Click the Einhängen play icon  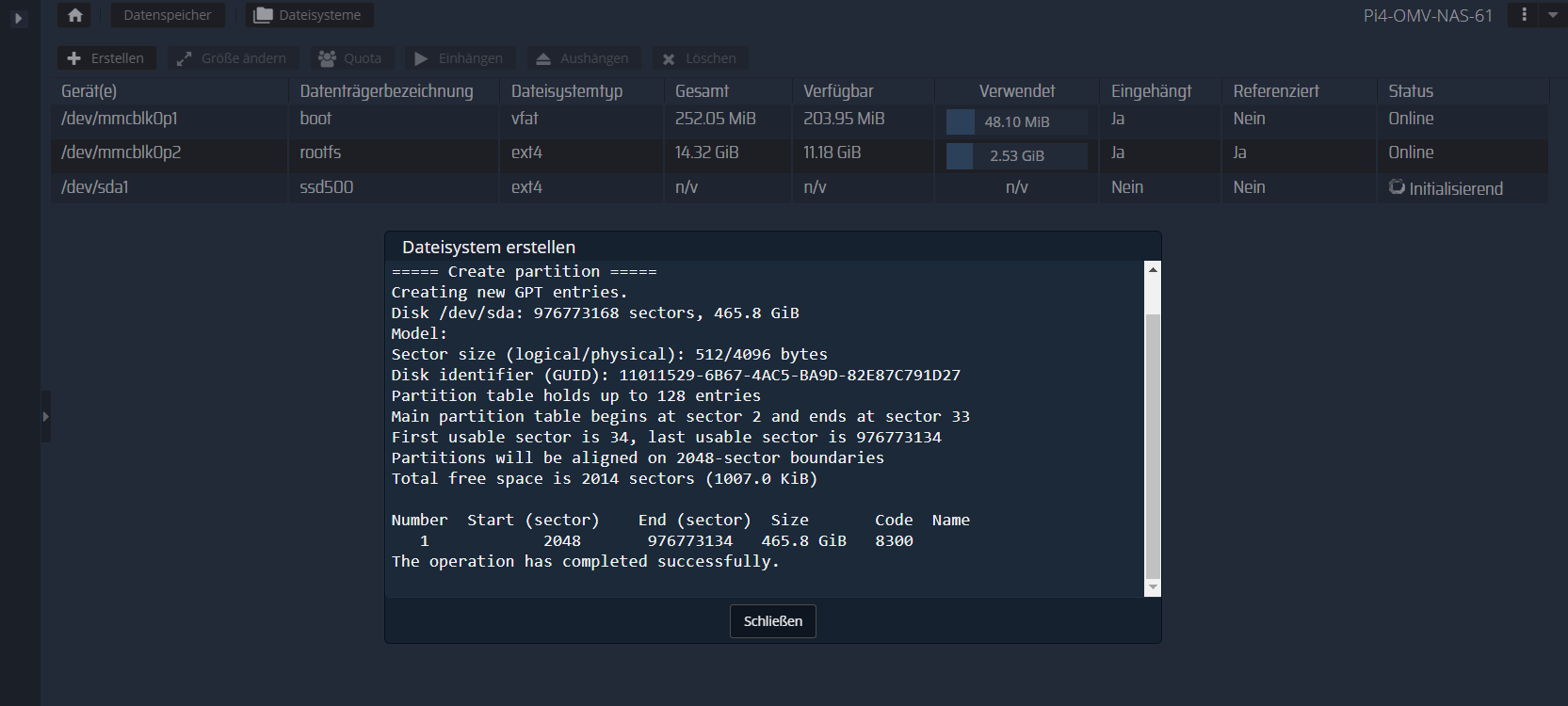[421, 58]
